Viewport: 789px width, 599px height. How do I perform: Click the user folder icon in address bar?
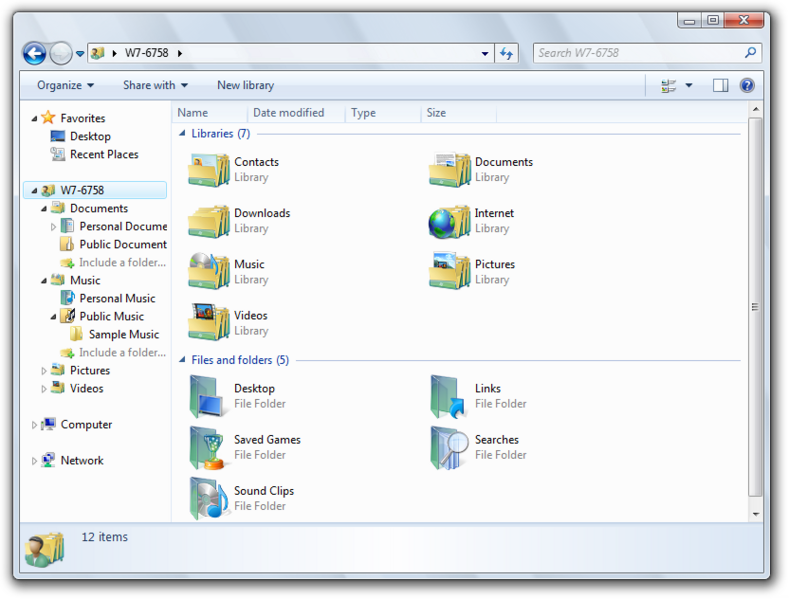(x=98, y=53)
